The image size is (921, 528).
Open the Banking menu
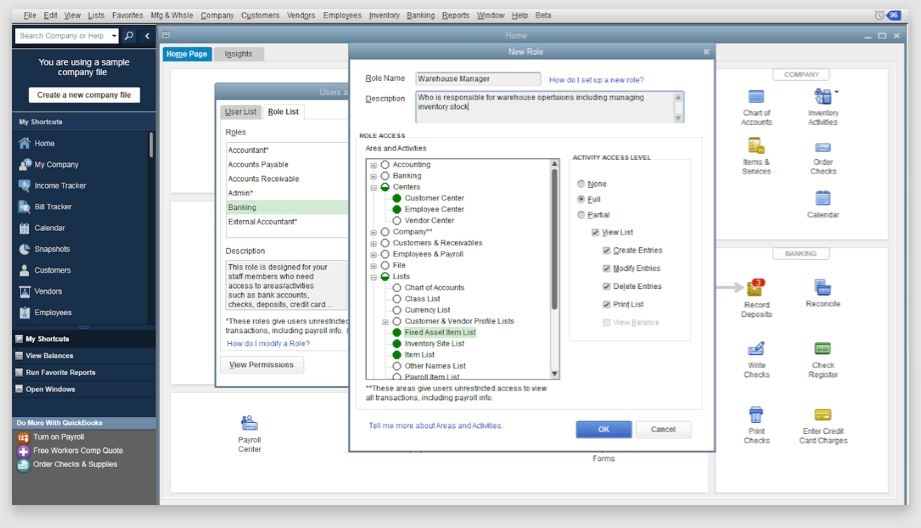(421, 15)
